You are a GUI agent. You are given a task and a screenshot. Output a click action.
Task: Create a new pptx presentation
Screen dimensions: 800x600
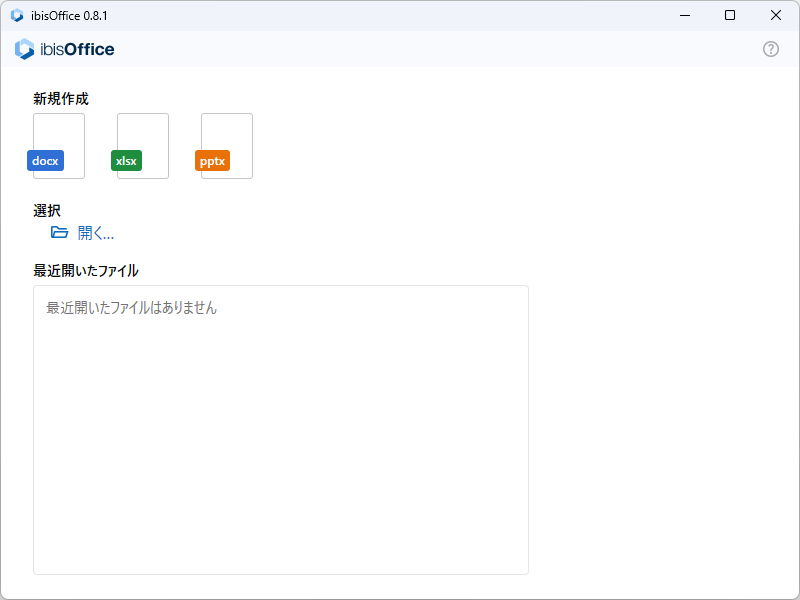click(224, 146)
